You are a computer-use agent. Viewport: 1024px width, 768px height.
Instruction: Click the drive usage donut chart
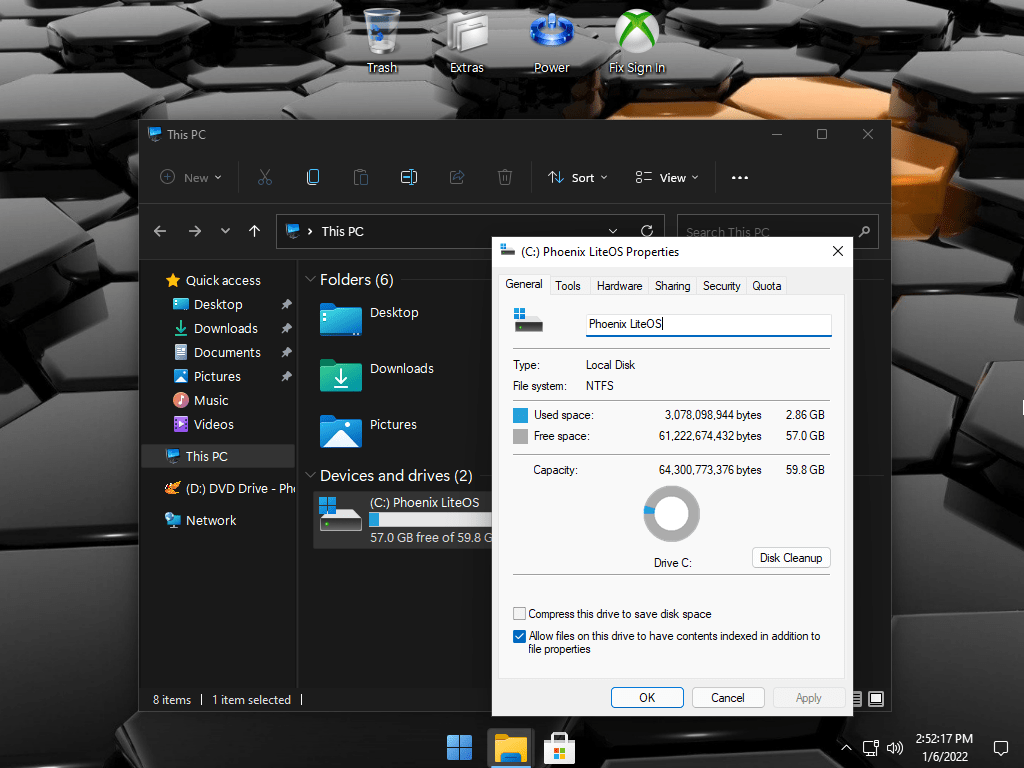pos(671,513)
